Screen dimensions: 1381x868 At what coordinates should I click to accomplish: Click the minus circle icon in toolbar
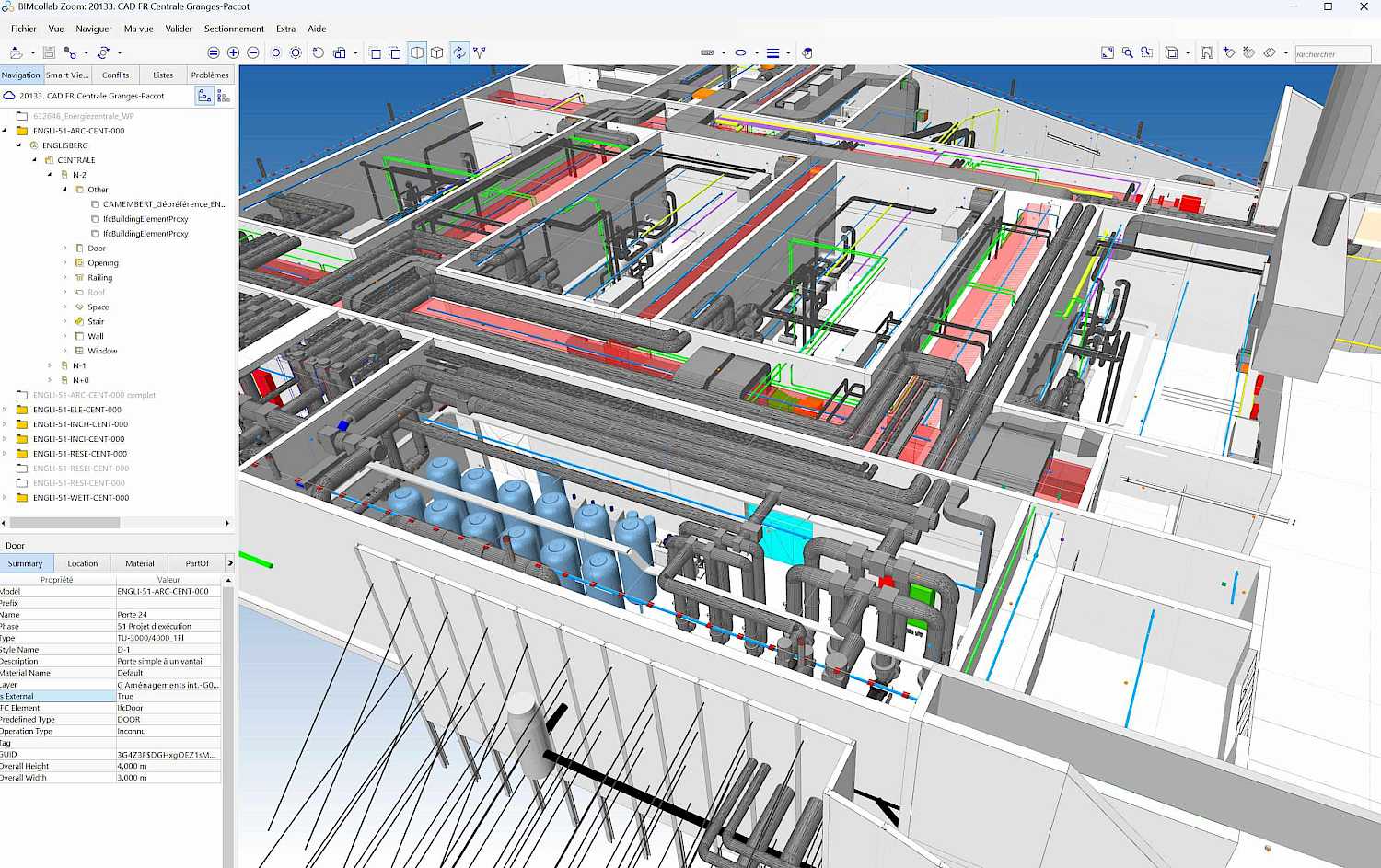tap(253, 53)
